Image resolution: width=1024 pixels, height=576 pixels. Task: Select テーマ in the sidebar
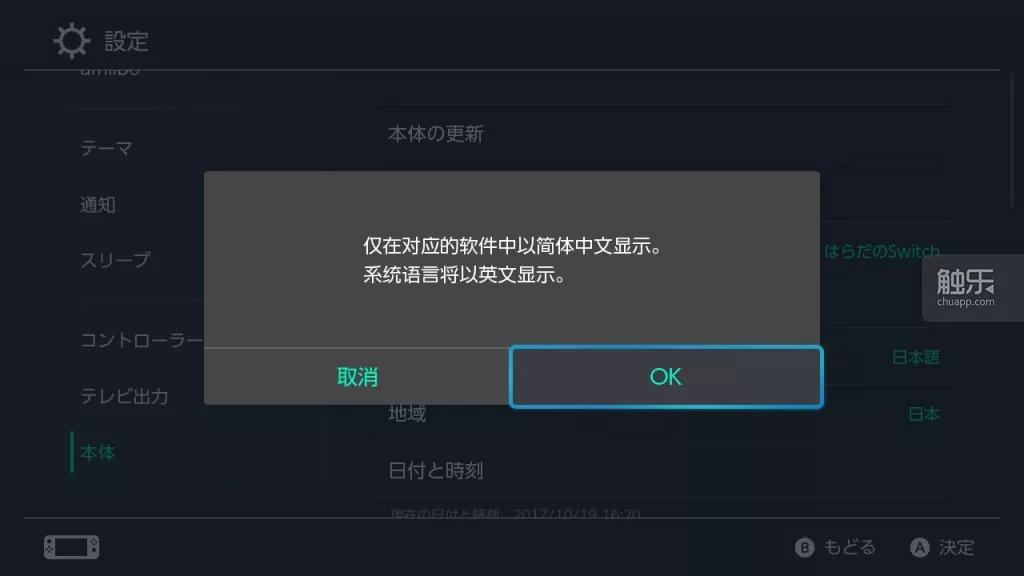point(106,148)
